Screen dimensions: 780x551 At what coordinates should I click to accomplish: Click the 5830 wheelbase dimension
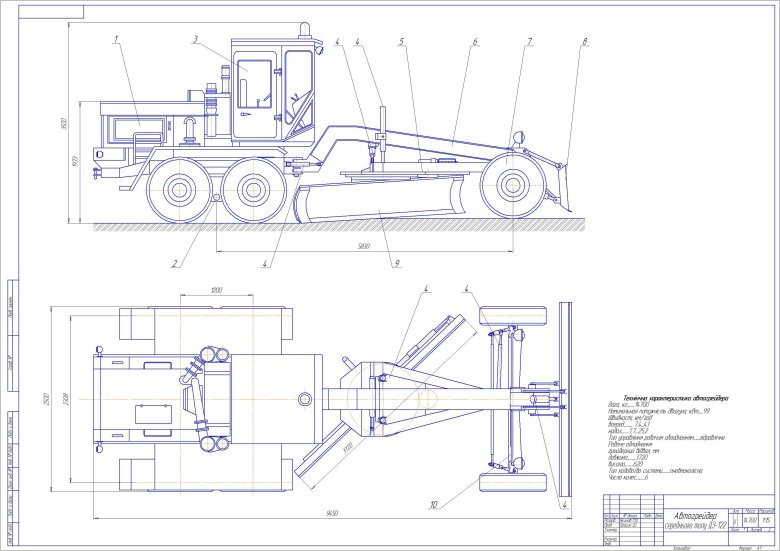(364, 245)
